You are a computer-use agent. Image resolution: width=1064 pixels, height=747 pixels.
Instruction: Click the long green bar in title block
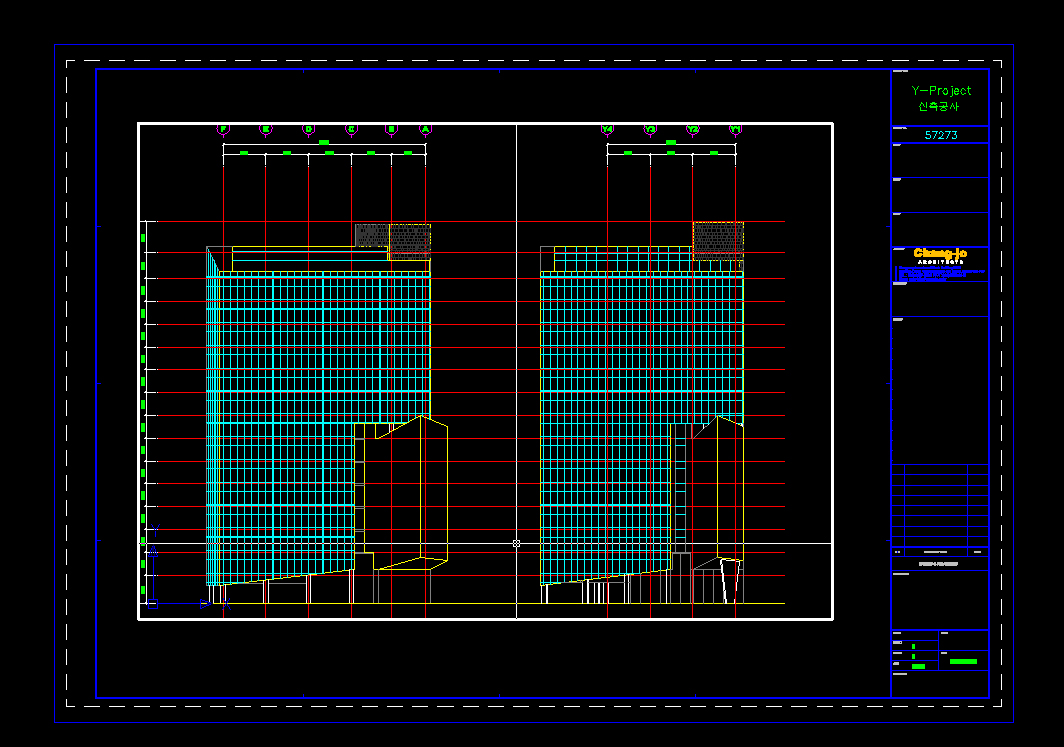(x=963, y=661)
